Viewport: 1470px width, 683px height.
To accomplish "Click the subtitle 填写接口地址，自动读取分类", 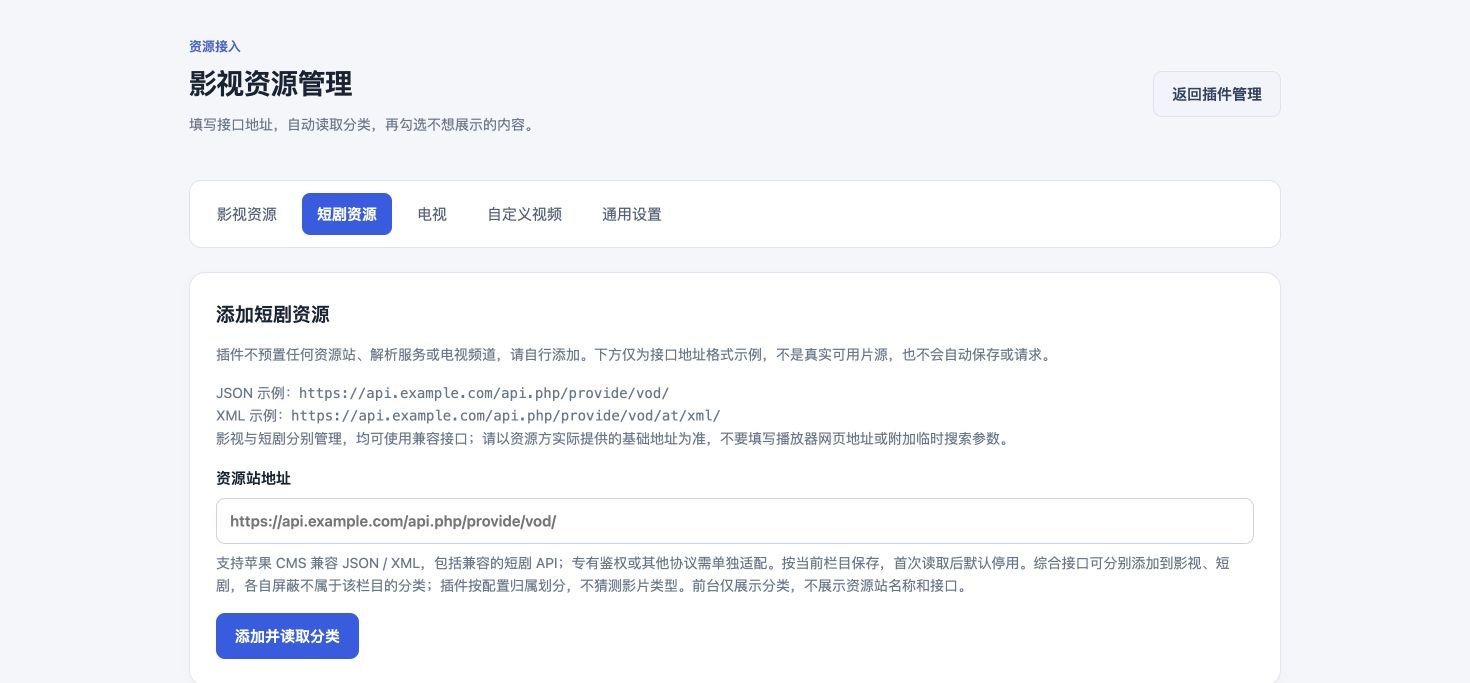I will (x=361, y=125).
